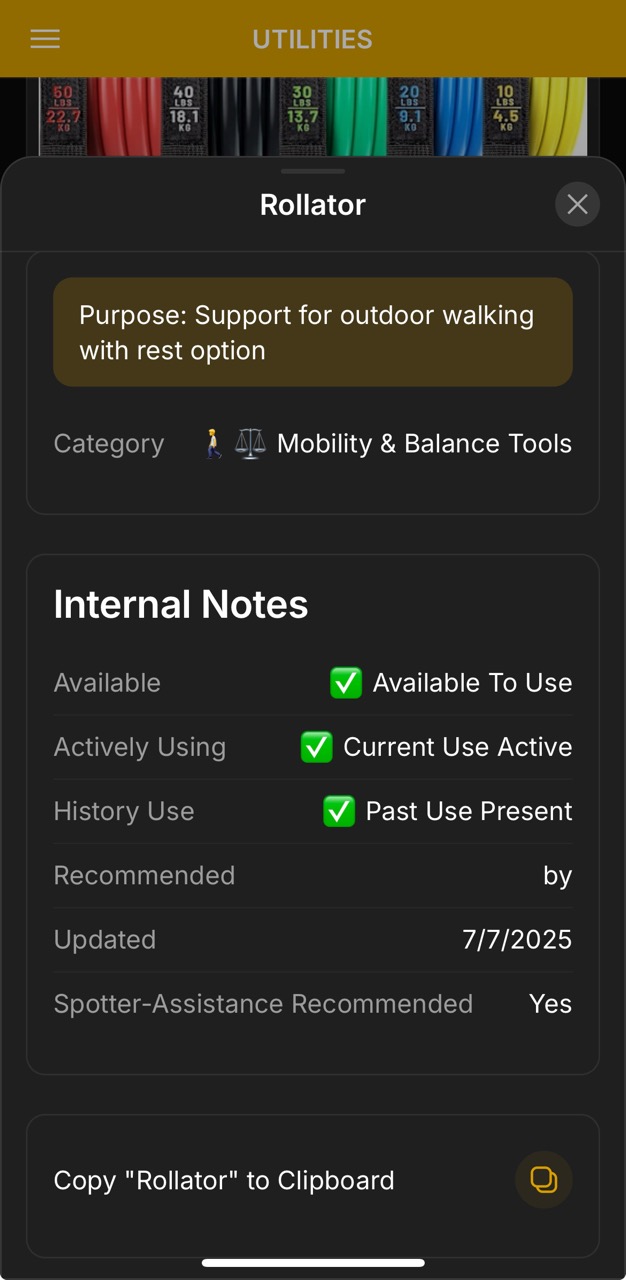Expand the "Recommended by" row
The width and height of the screenshot is (626, 1280).
click(x=313, y=875)
